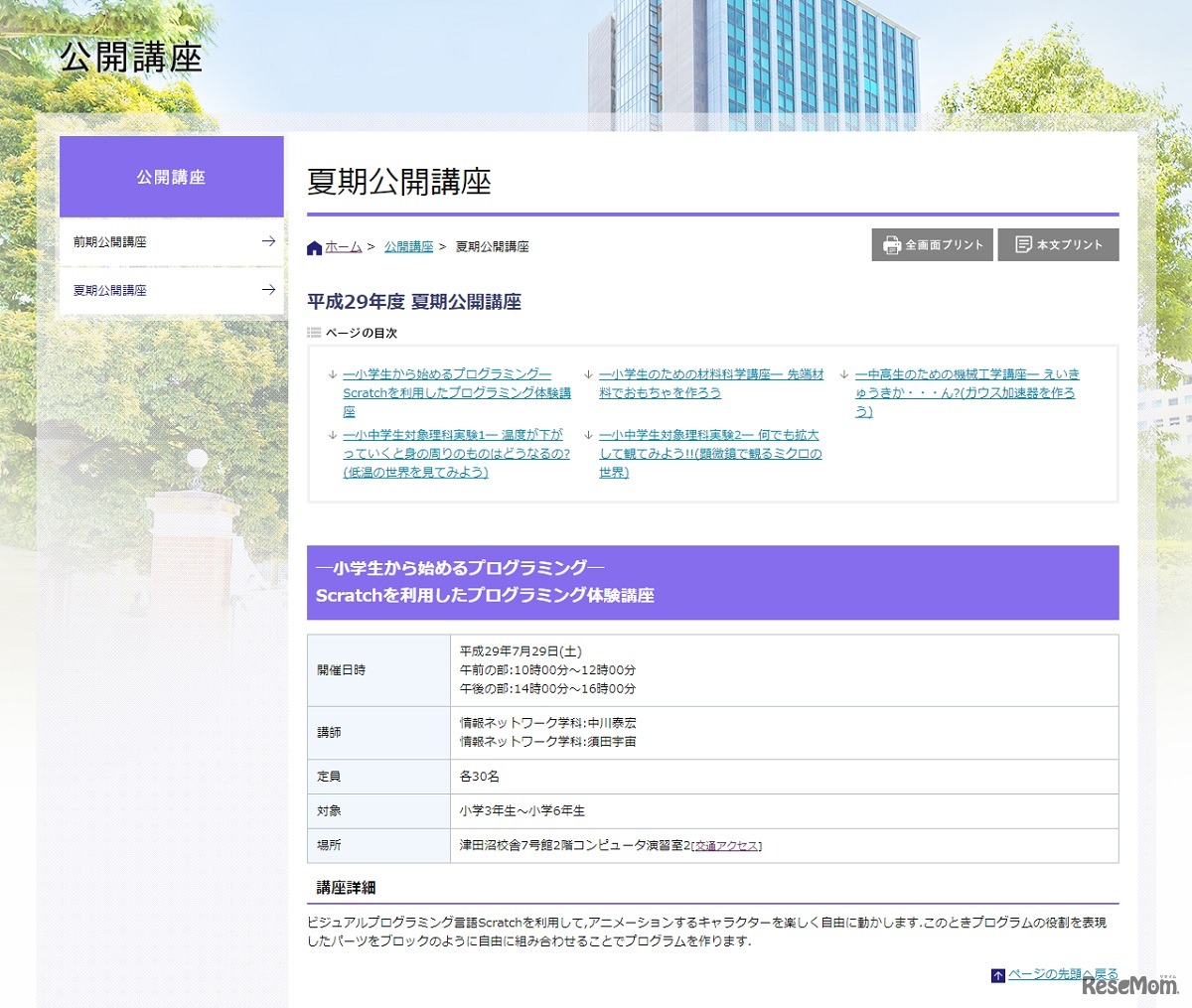Click the printer icon for 全画面プリント

[891, 245]
